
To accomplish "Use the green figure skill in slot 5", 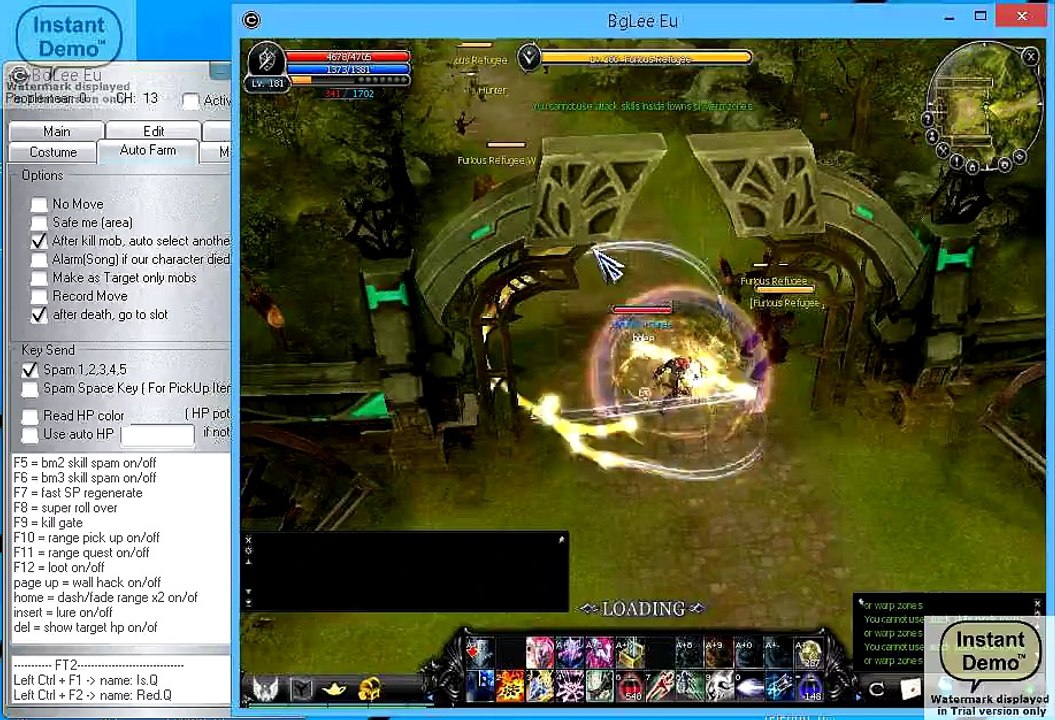I will click(599, 686).
